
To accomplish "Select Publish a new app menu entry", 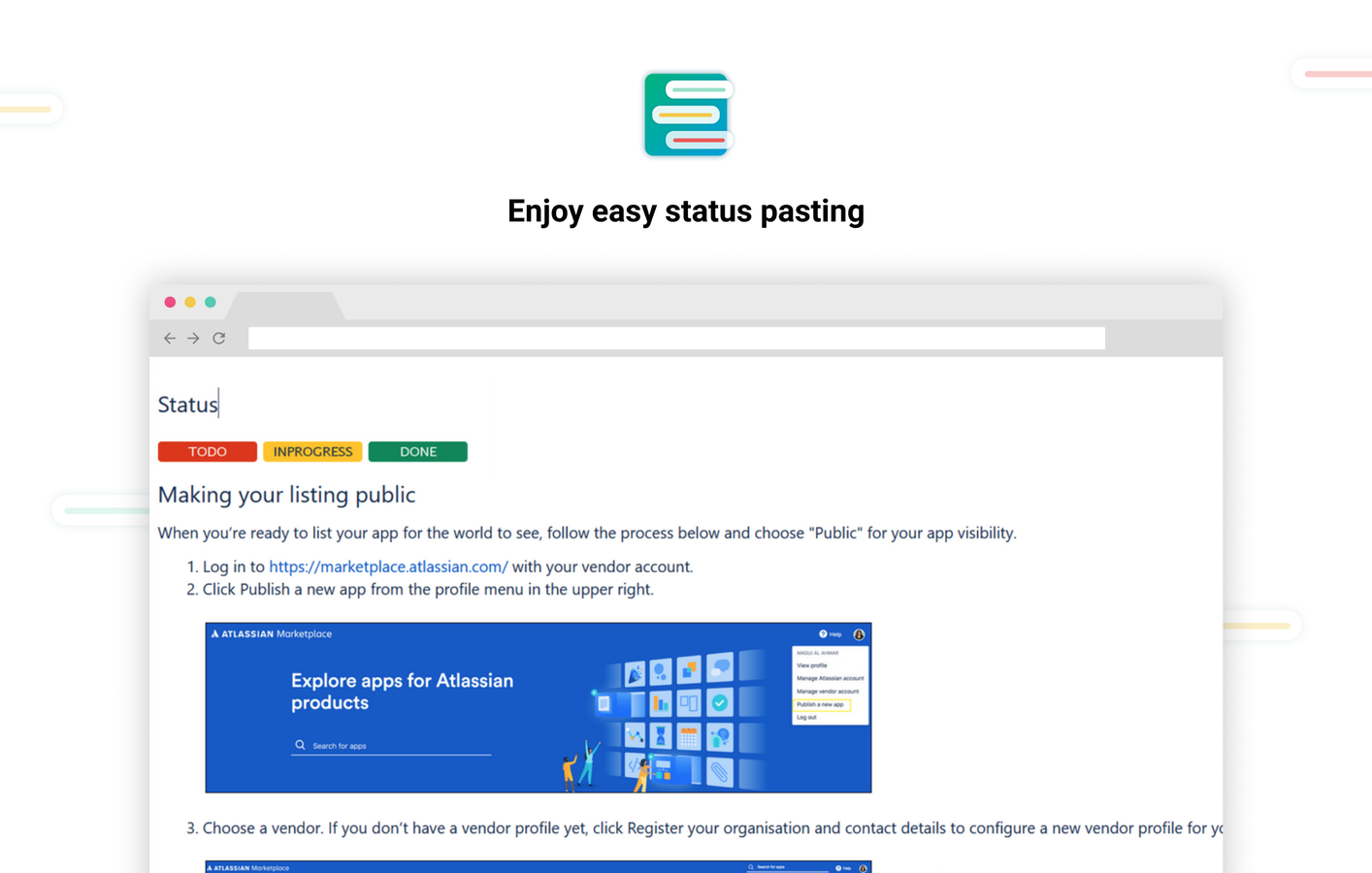I will (822, 704).
